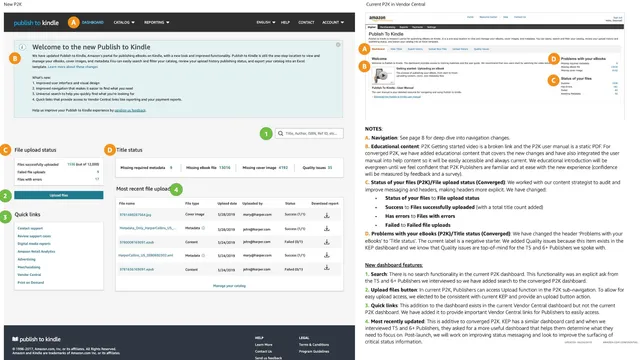Click the sending us feedback link
The image size is (640, 360).
click(x=130, y=110)
